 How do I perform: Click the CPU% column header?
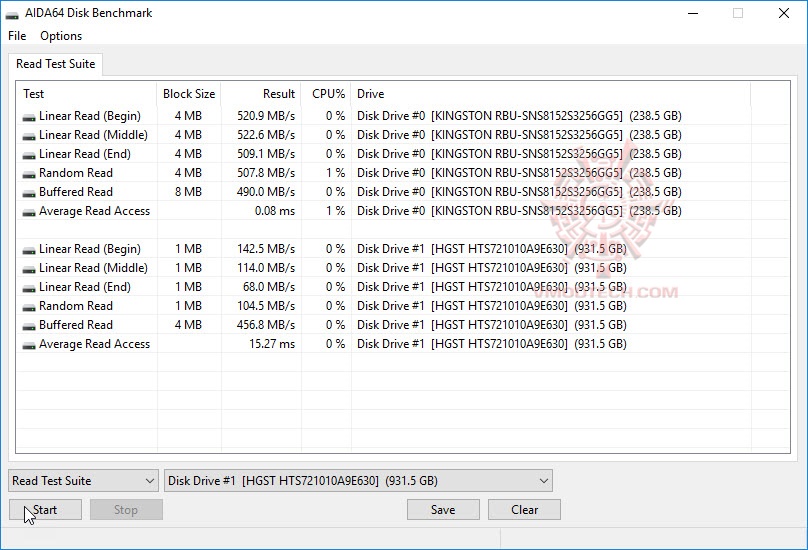point(326,94)
